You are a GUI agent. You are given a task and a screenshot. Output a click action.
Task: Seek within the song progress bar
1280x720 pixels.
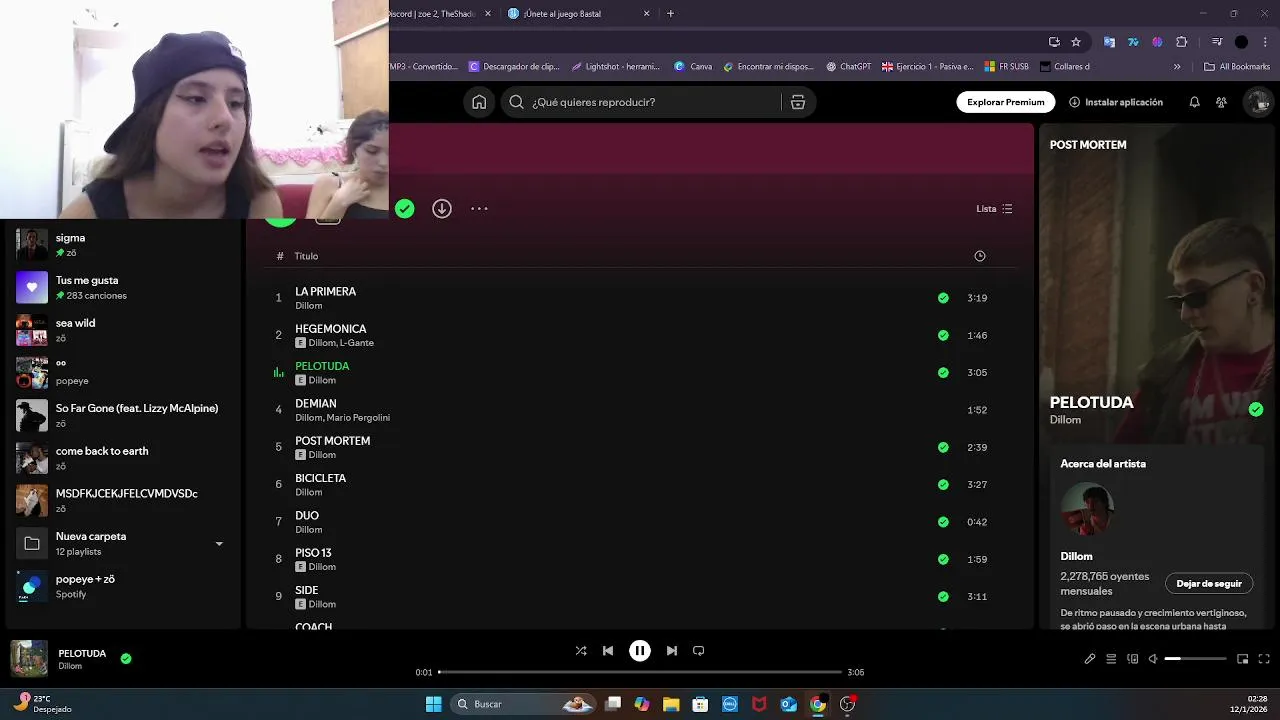(640, 672)
